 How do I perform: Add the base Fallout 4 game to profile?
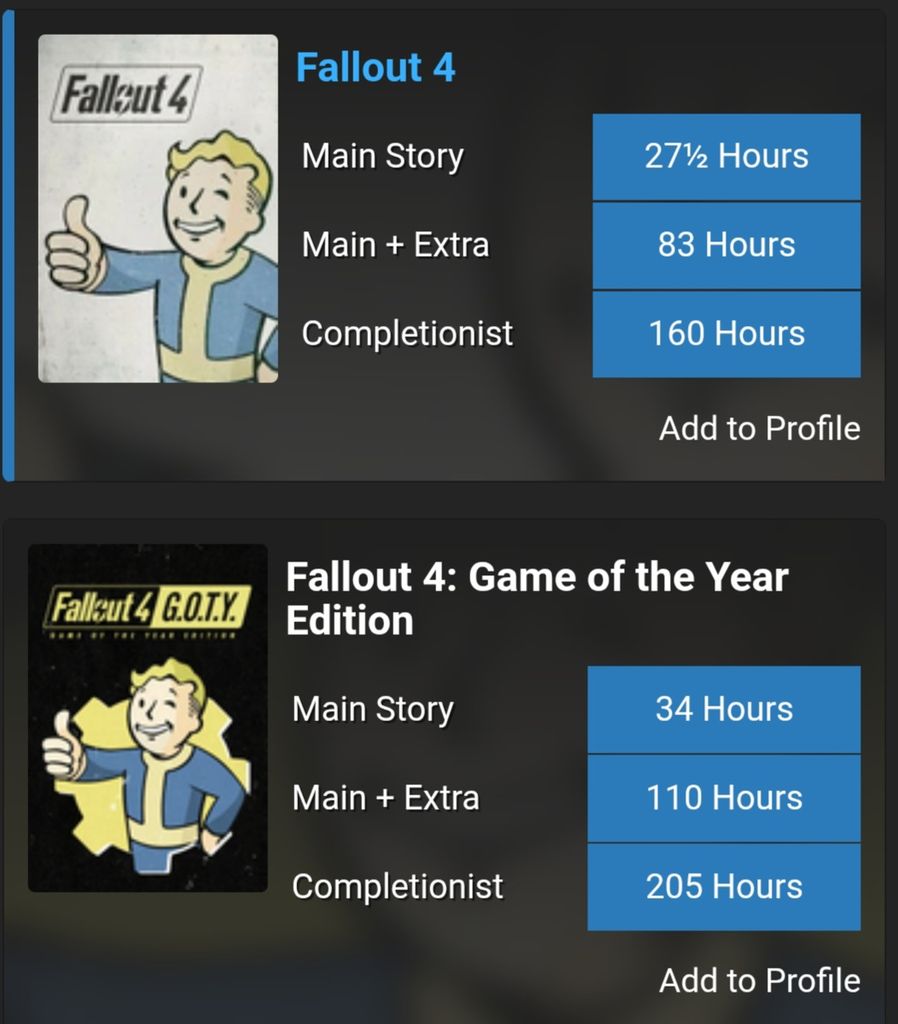[759, 428]
